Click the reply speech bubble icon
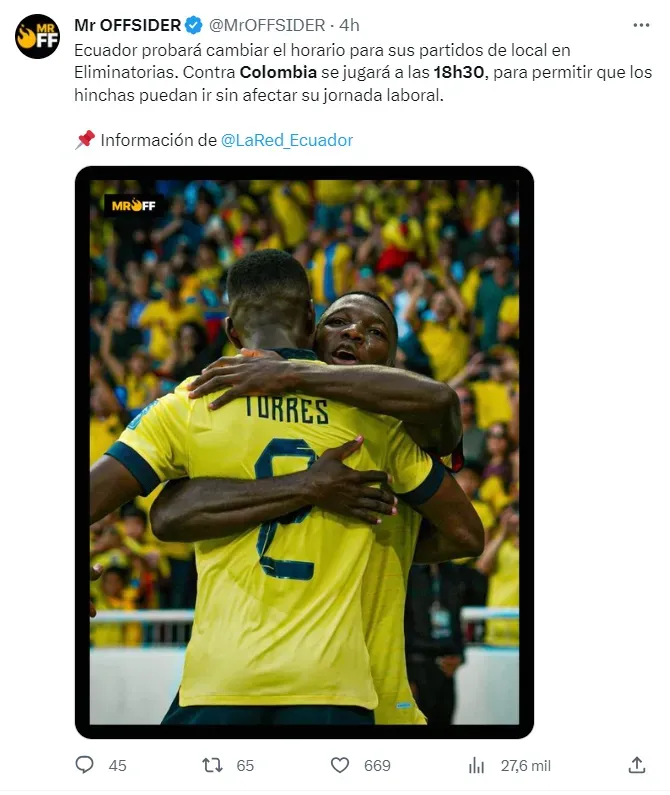The height and width of the screenshot is (795, 670). tap(84, 765)
